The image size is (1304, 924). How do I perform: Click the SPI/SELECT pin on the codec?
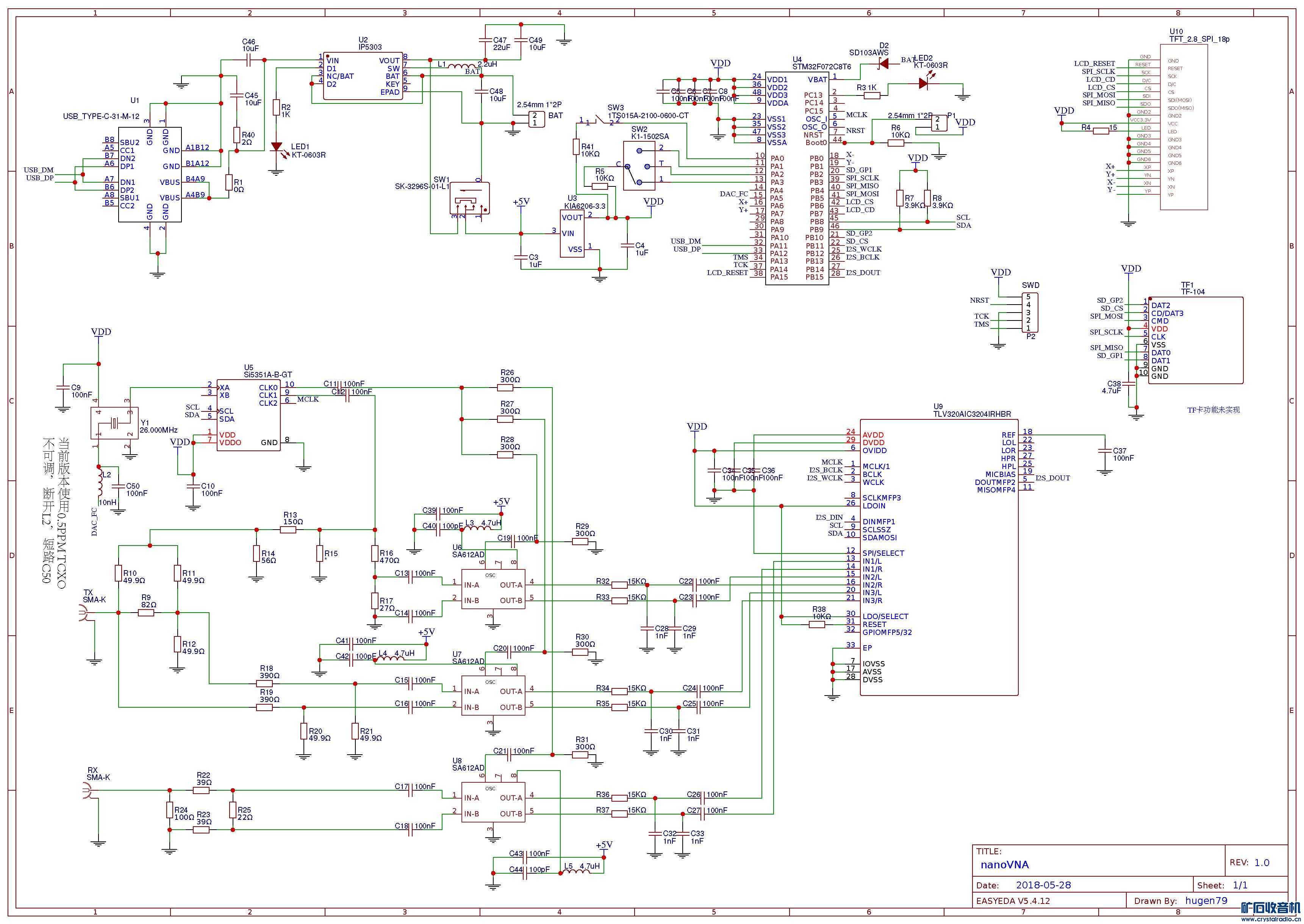click(x=883, y=553)
